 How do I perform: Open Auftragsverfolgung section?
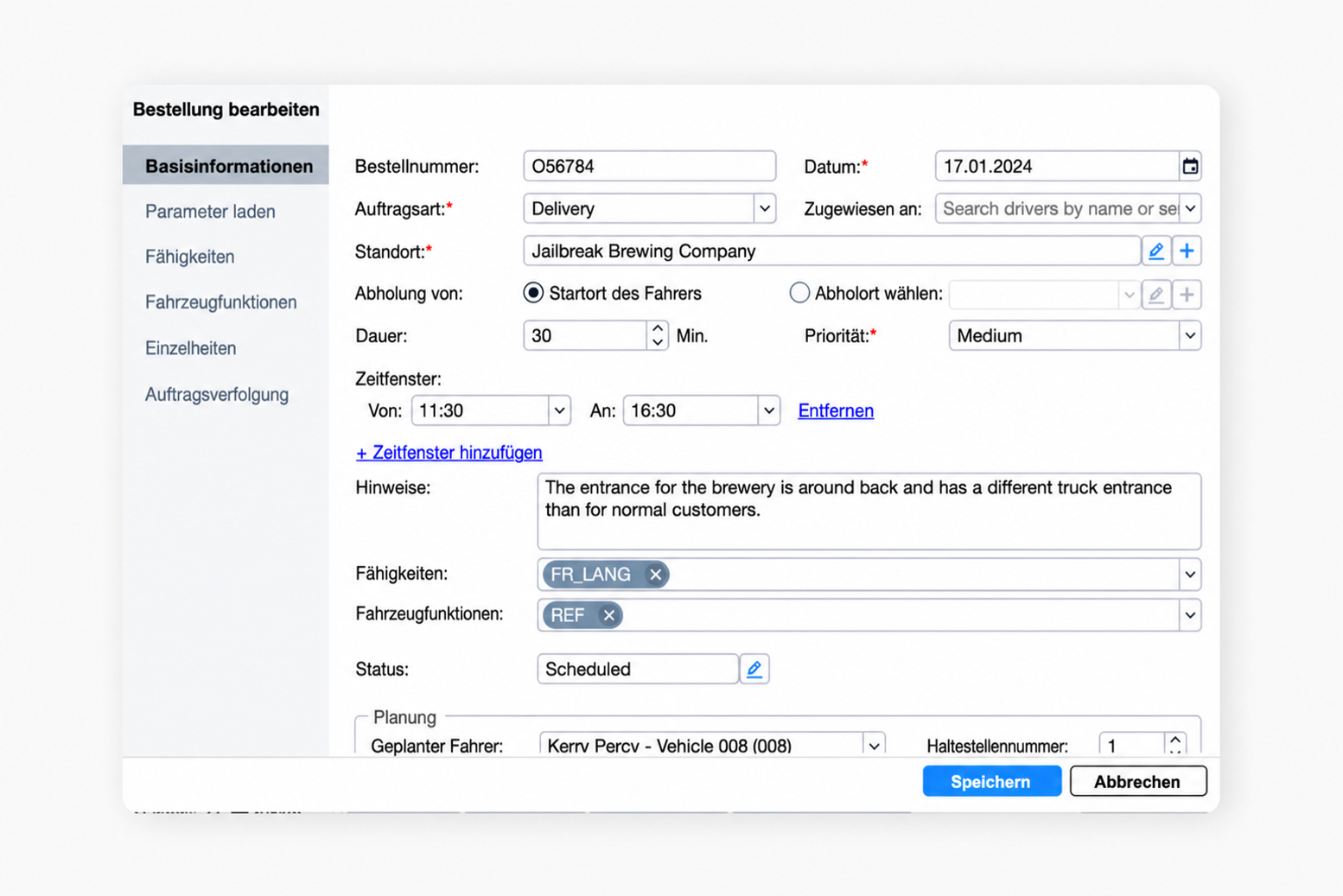(x=217, y=394)
